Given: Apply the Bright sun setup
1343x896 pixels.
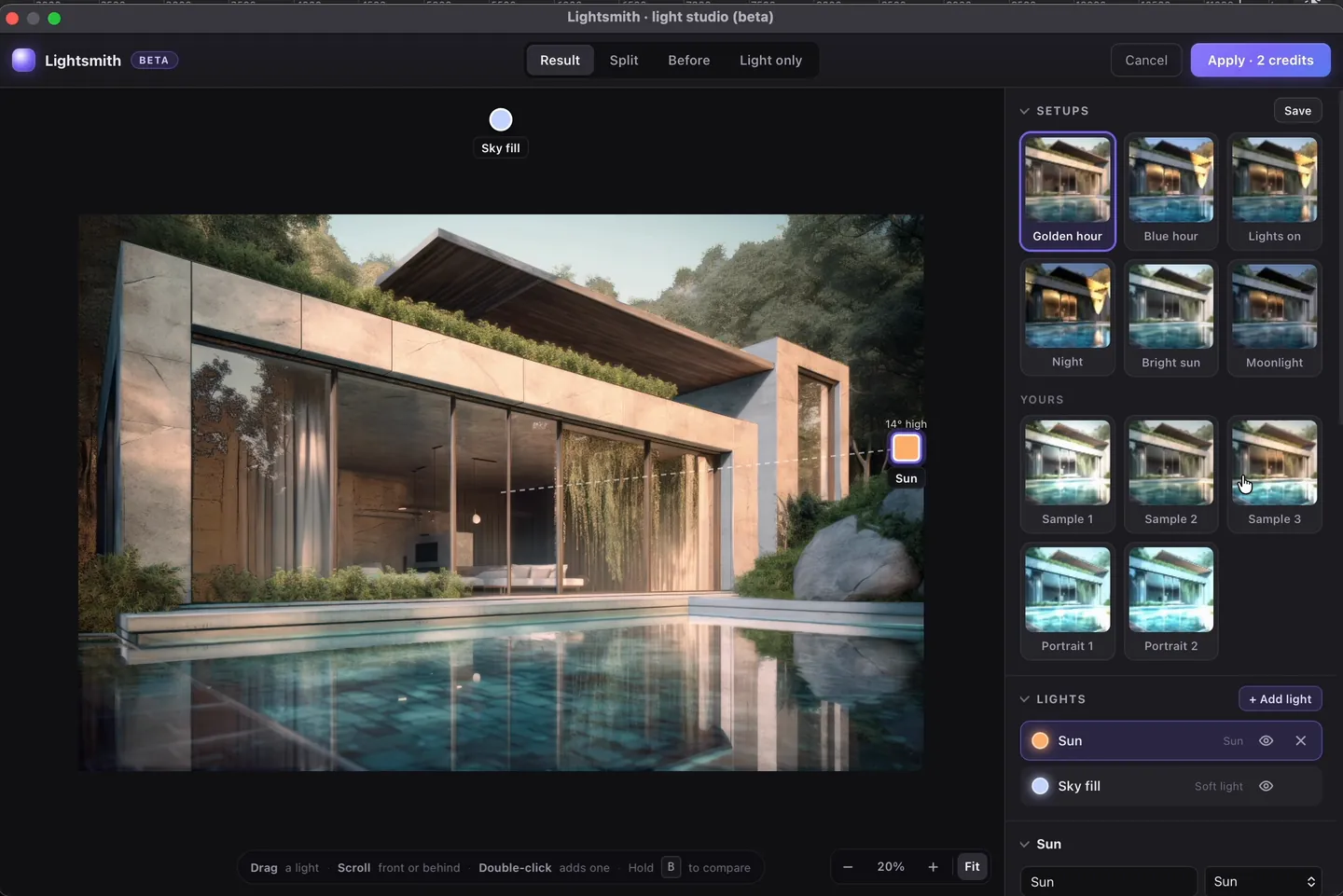Looking at the screenshot, I should [x=1171, y=317].
